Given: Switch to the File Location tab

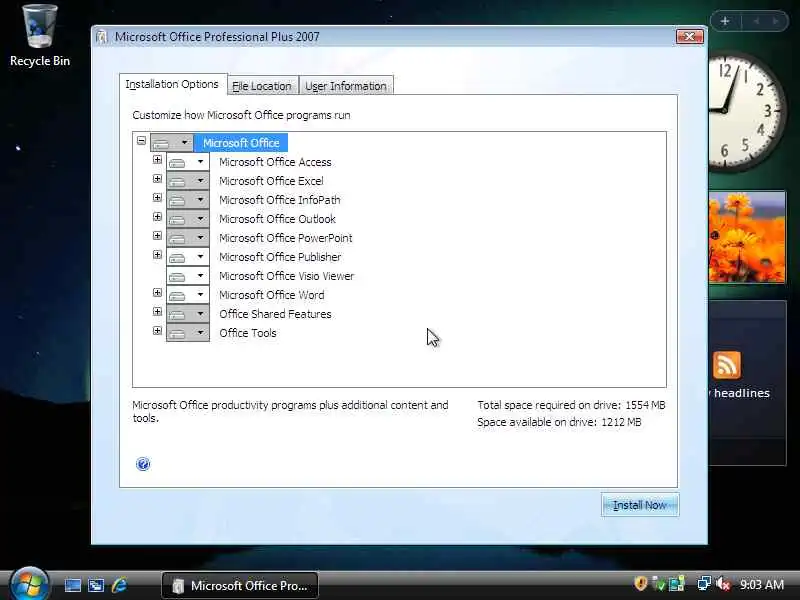Looking at the screenshot, I should coord(262,86).
